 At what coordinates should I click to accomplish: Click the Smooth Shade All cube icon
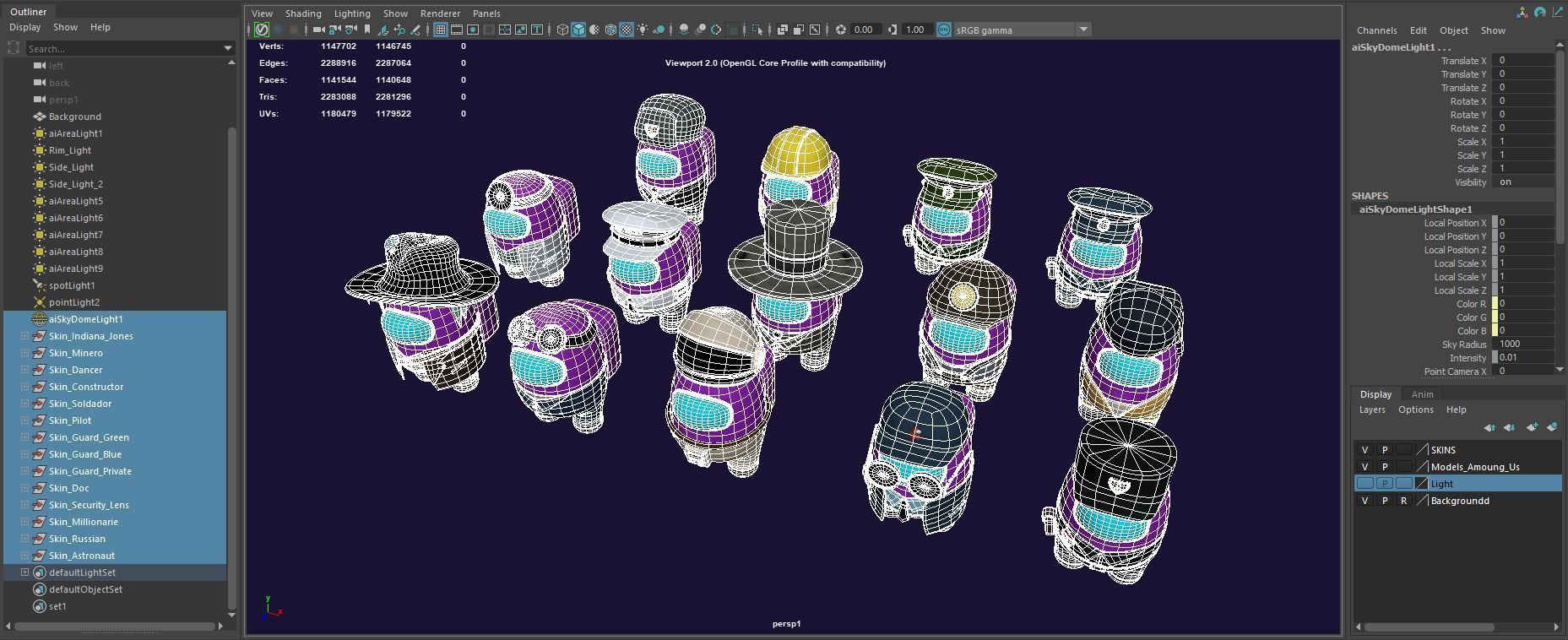pyautogui.click(x=578, y=30)
